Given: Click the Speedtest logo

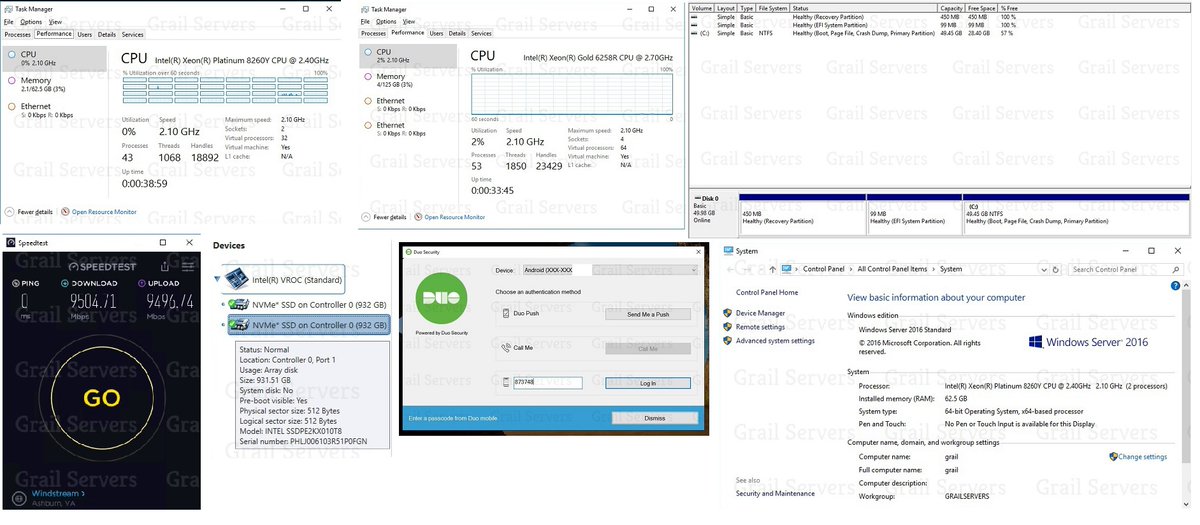Looking at the screenshot, I should coord(100,265).
